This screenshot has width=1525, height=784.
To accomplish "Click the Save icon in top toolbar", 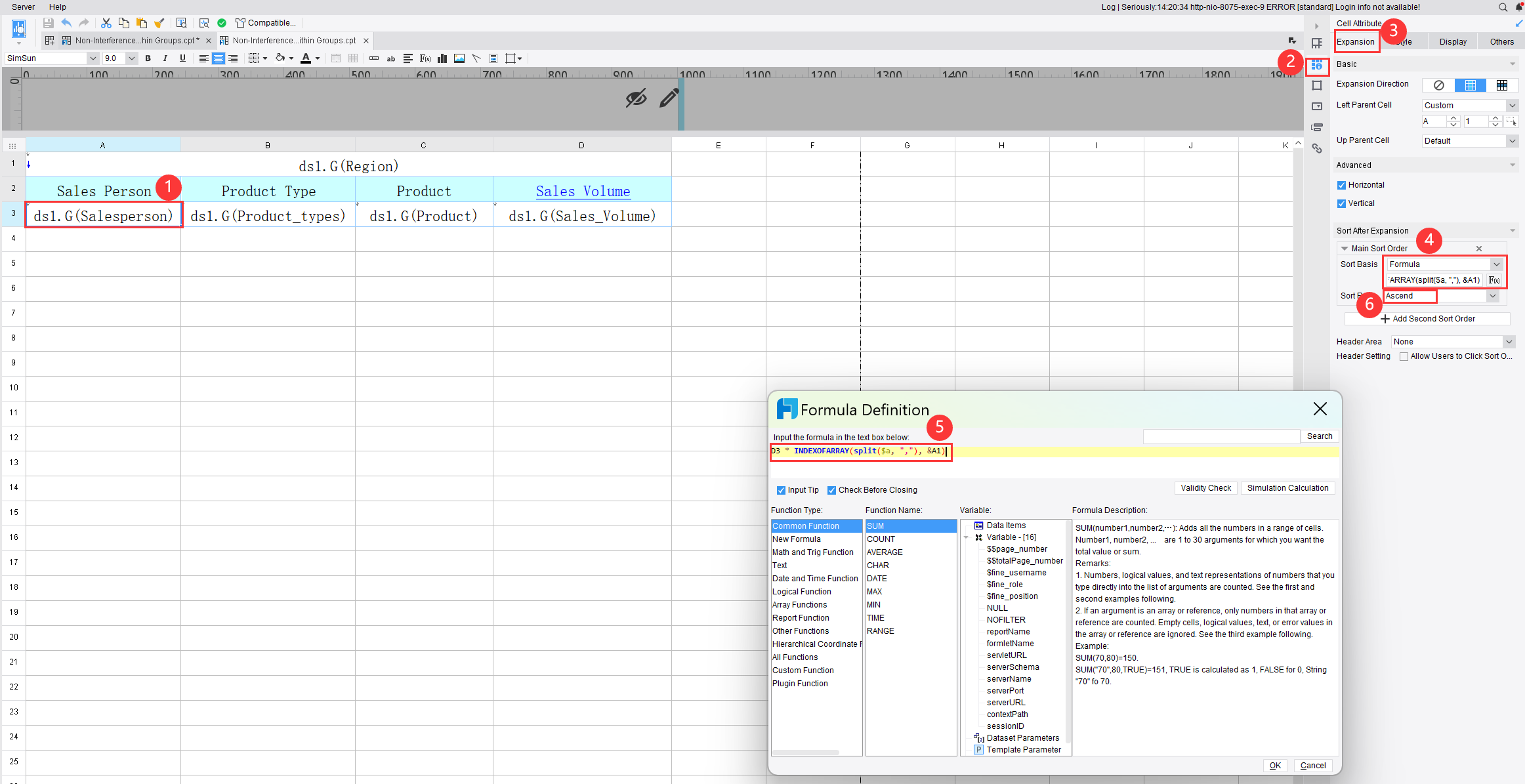I will click(x=48, y=23).
